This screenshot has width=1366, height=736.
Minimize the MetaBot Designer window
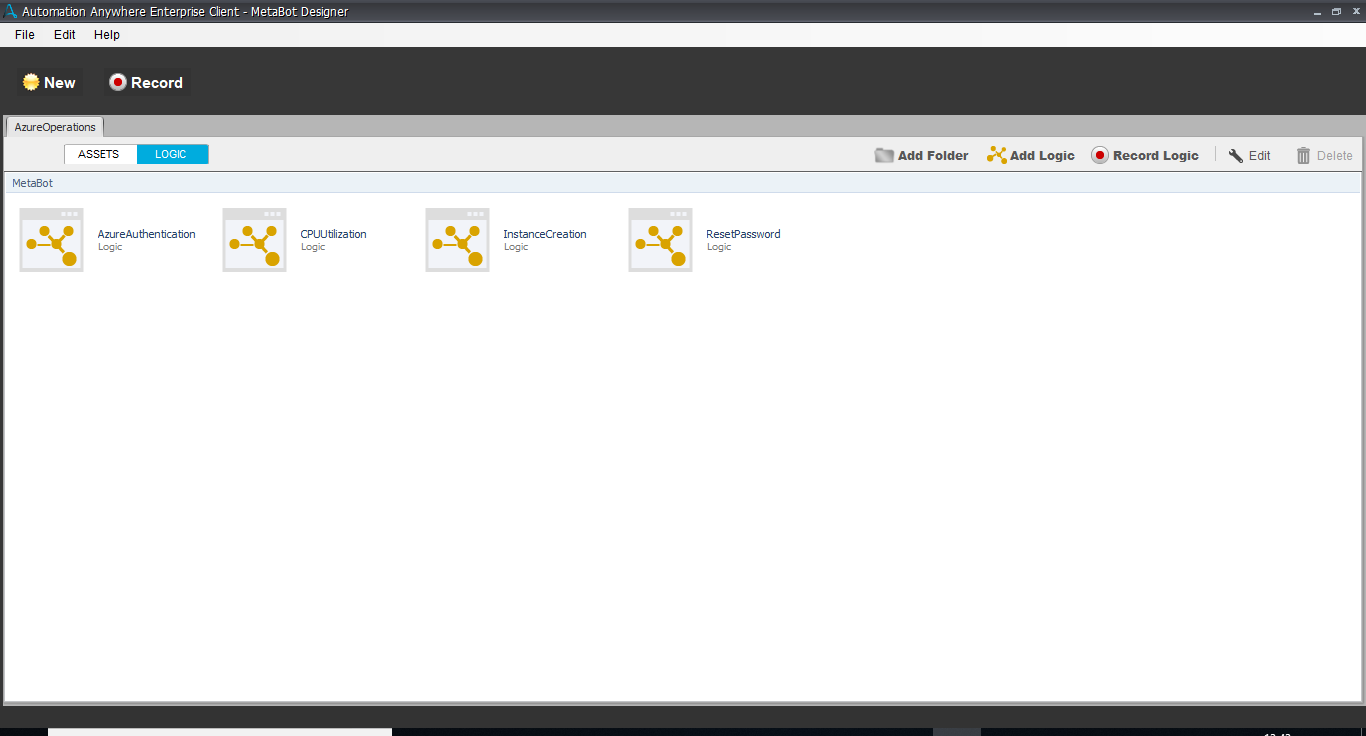pos(1317,11)
